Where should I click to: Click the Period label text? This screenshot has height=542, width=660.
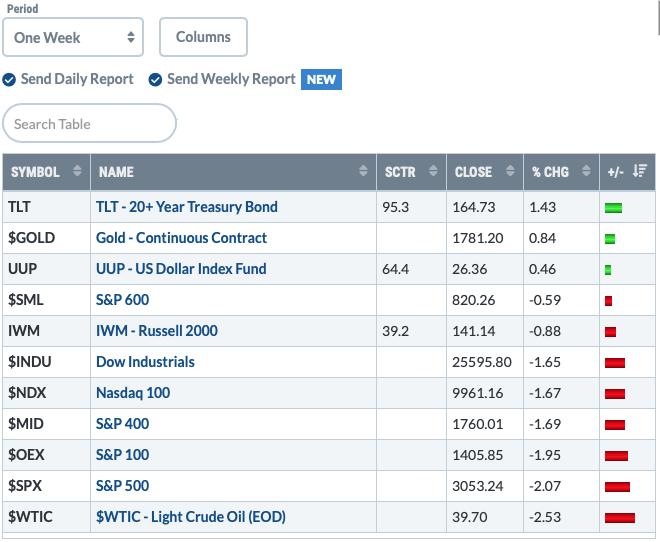point(22,8)
